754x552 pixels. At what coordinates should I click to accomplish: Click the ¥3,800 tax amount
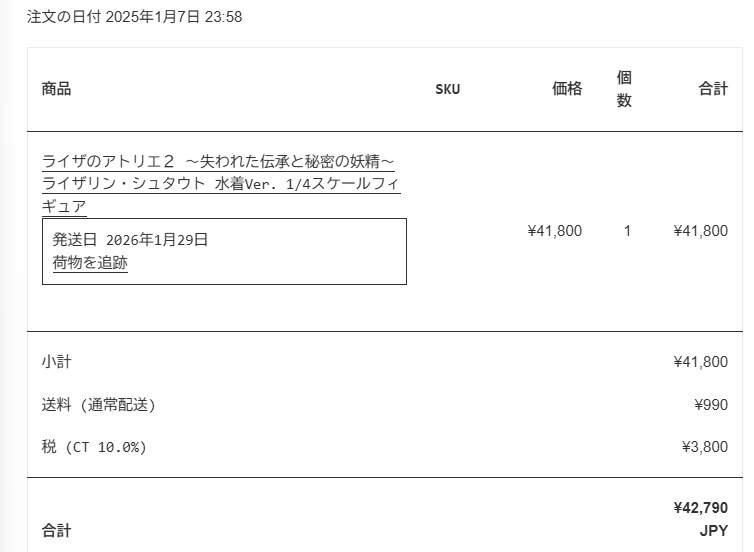704,447
